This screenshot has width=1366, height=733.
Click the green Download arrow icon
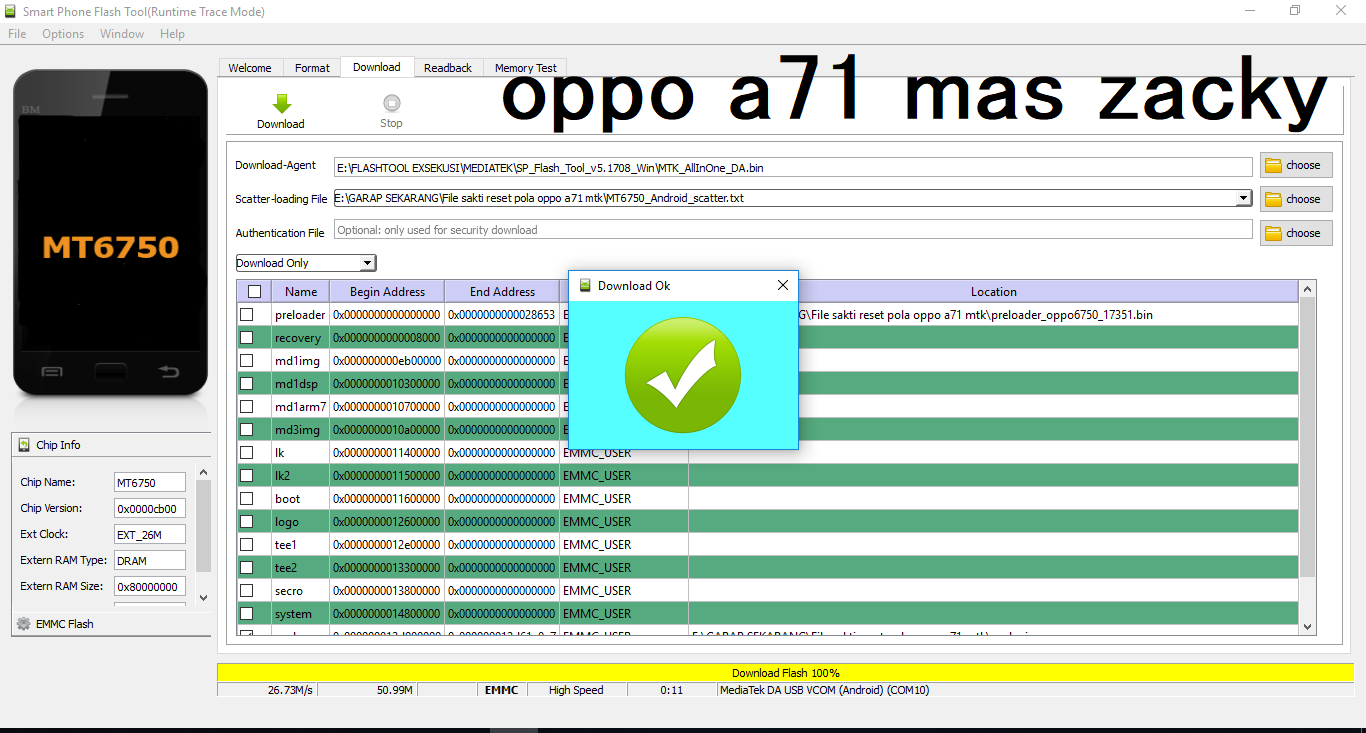tap(281, 103)
